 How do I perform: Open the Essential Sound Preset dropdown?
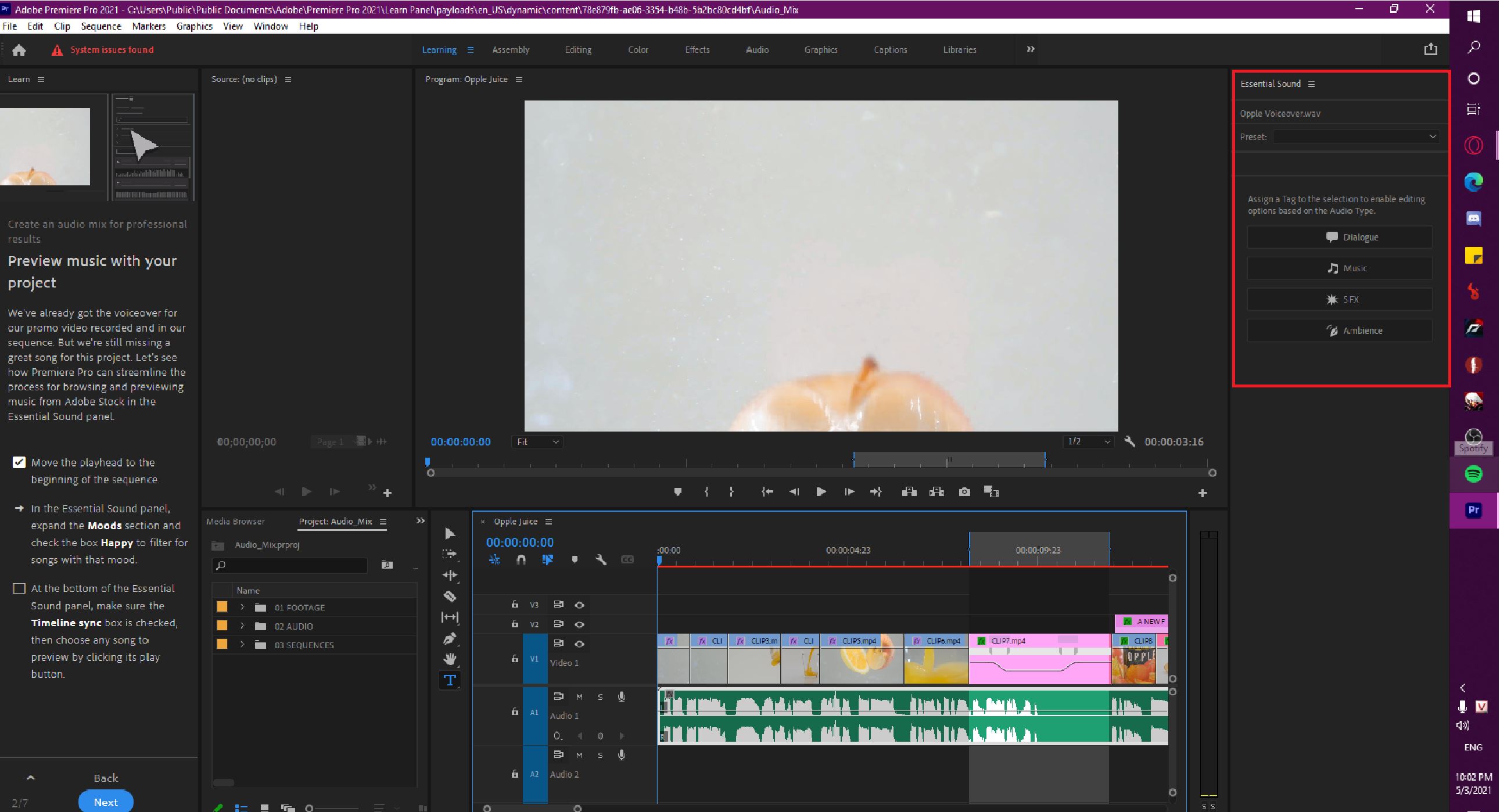pos(1355,137)
